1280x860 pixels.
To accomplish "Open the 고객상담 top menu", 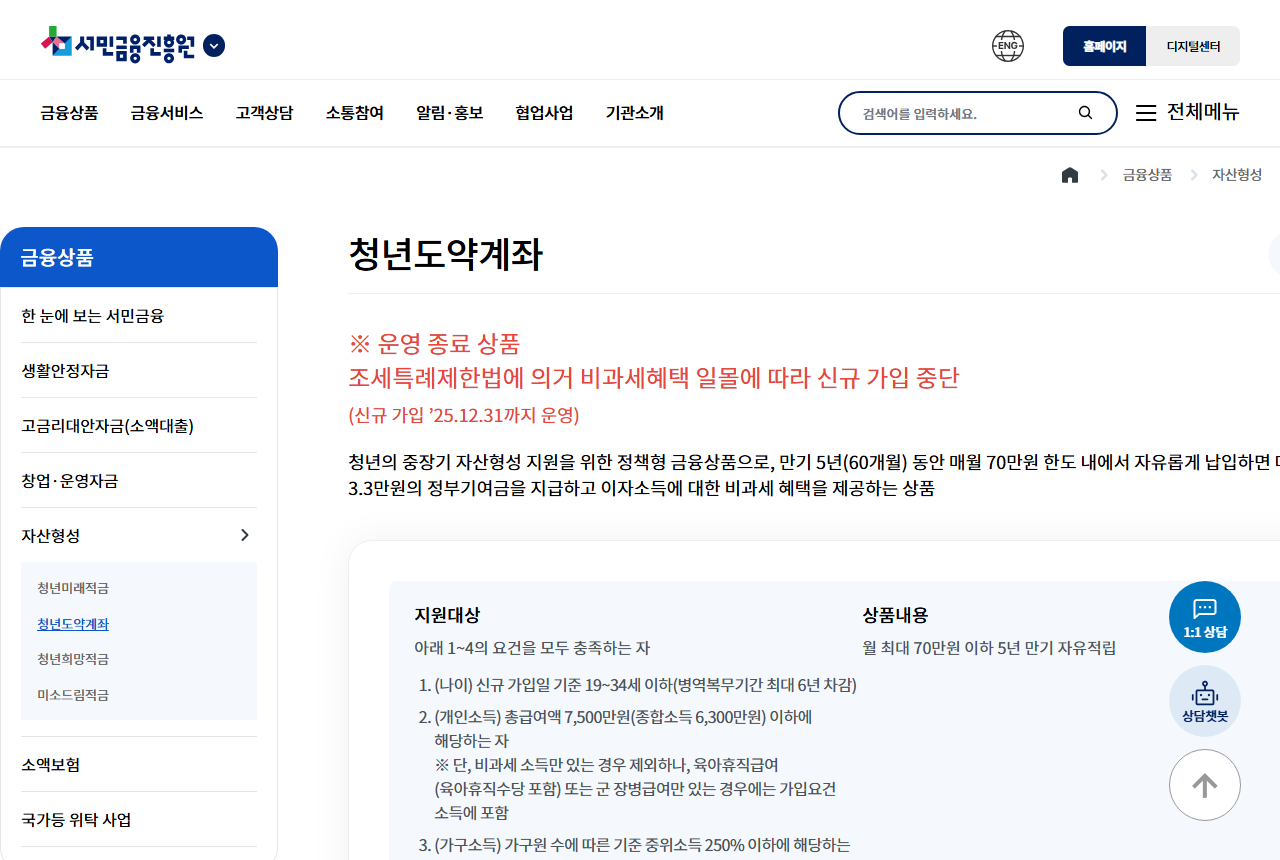I will 265,113.
